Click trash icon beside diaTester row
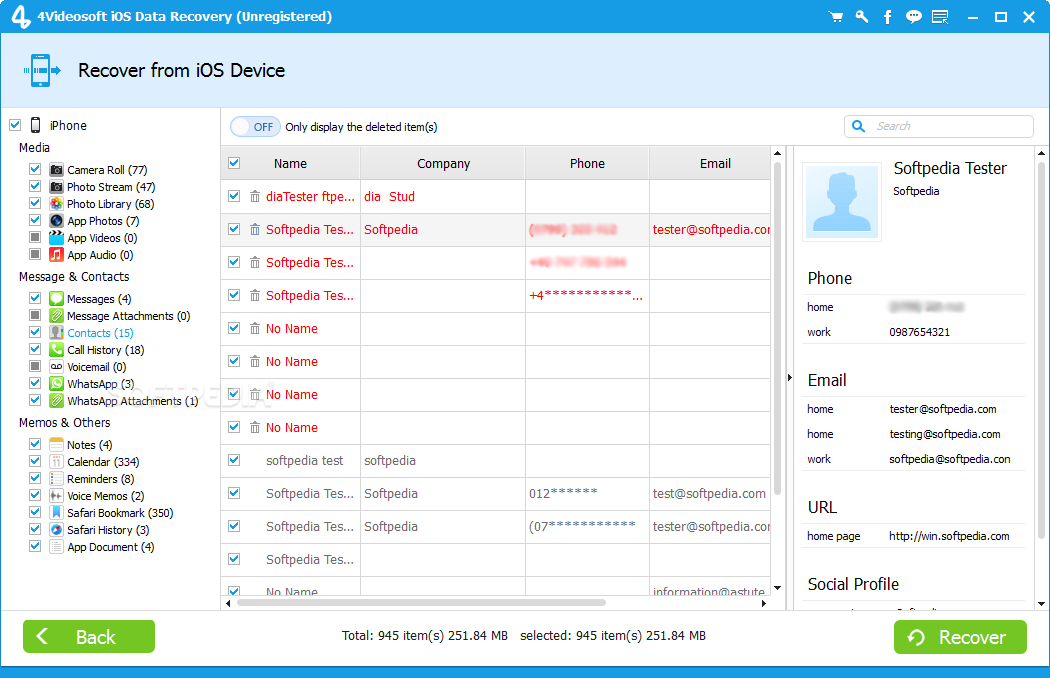This screenshot has width=1050, height=678. [255, 196]
